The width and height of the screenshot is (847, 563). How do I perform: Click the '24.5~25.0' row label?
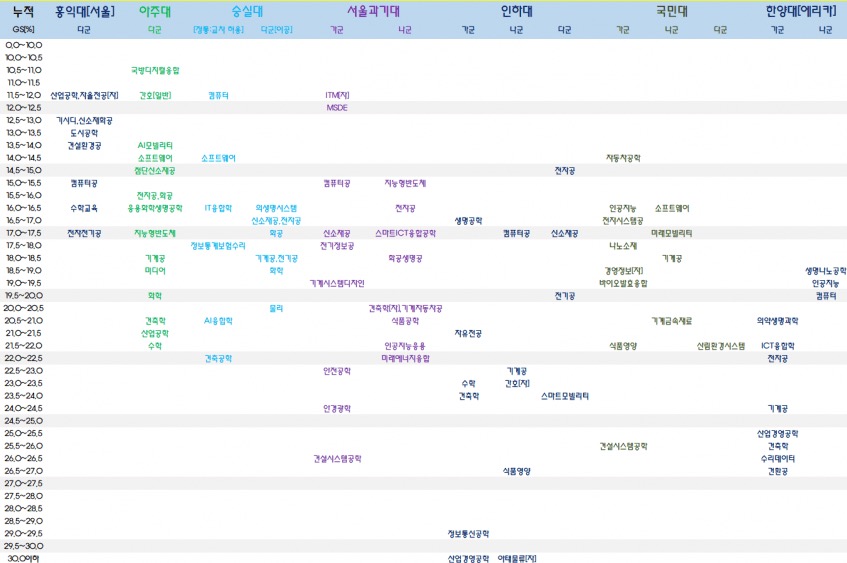[x=24, y=421]
